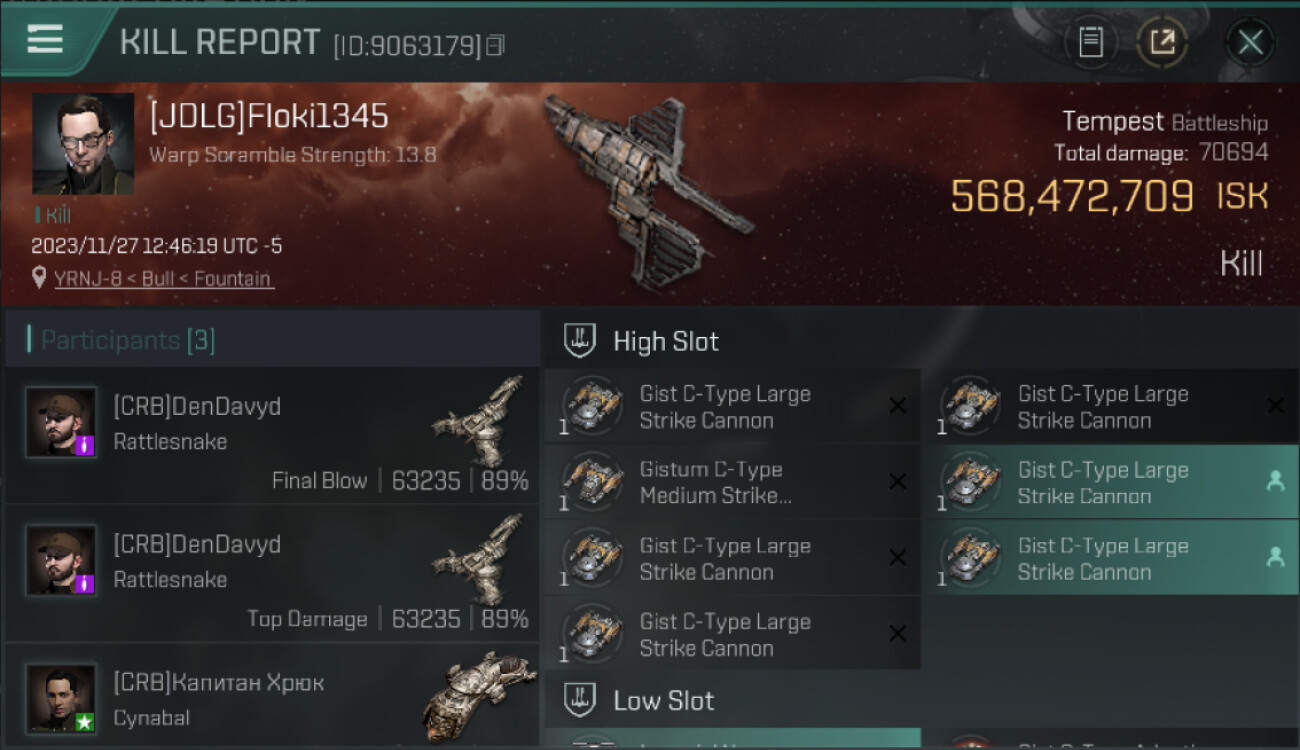The image size is (1300, 750).
Task: Open DenDavyd Final Blow participant entry
Action: click(272, 436)
